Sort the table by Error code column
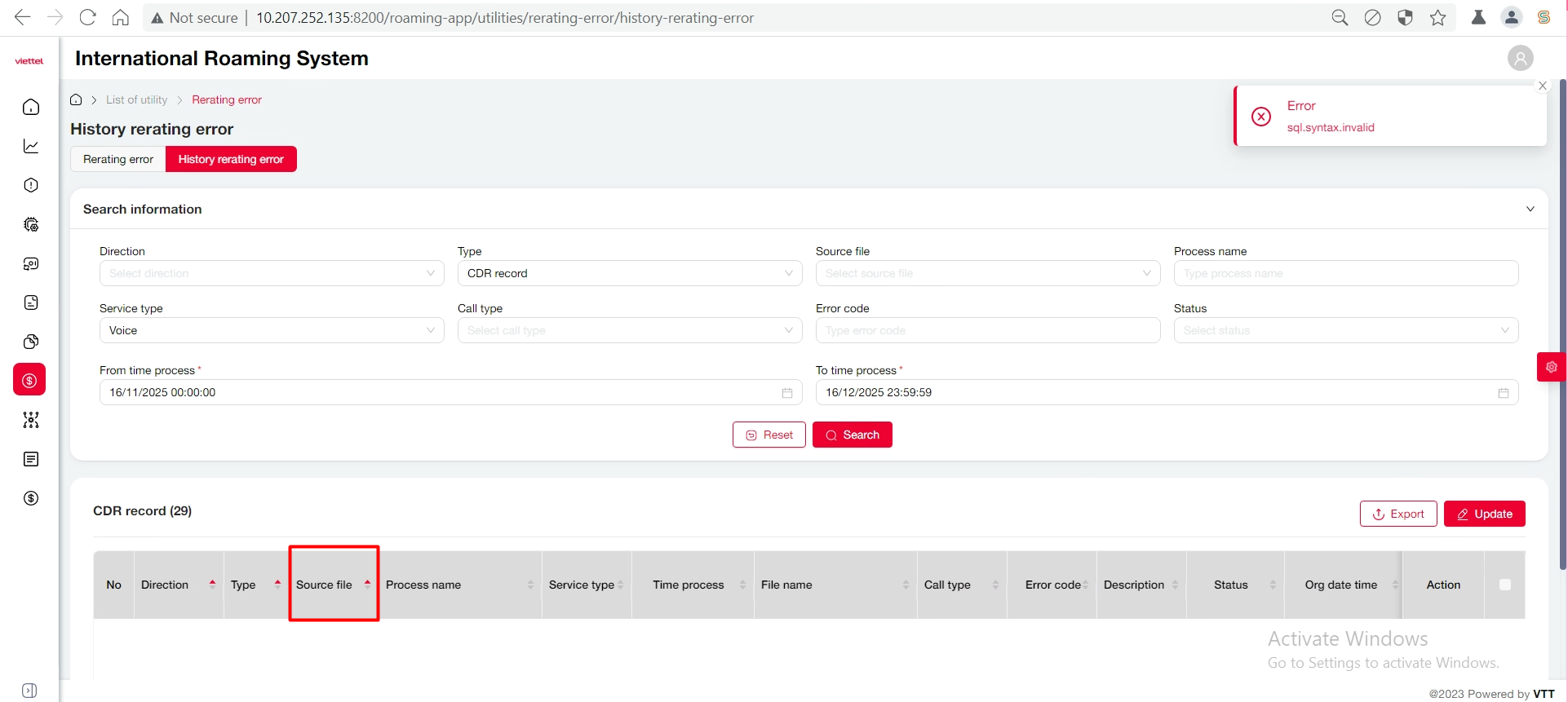Screen dimensions: 1568x702 click(1085, 585)
